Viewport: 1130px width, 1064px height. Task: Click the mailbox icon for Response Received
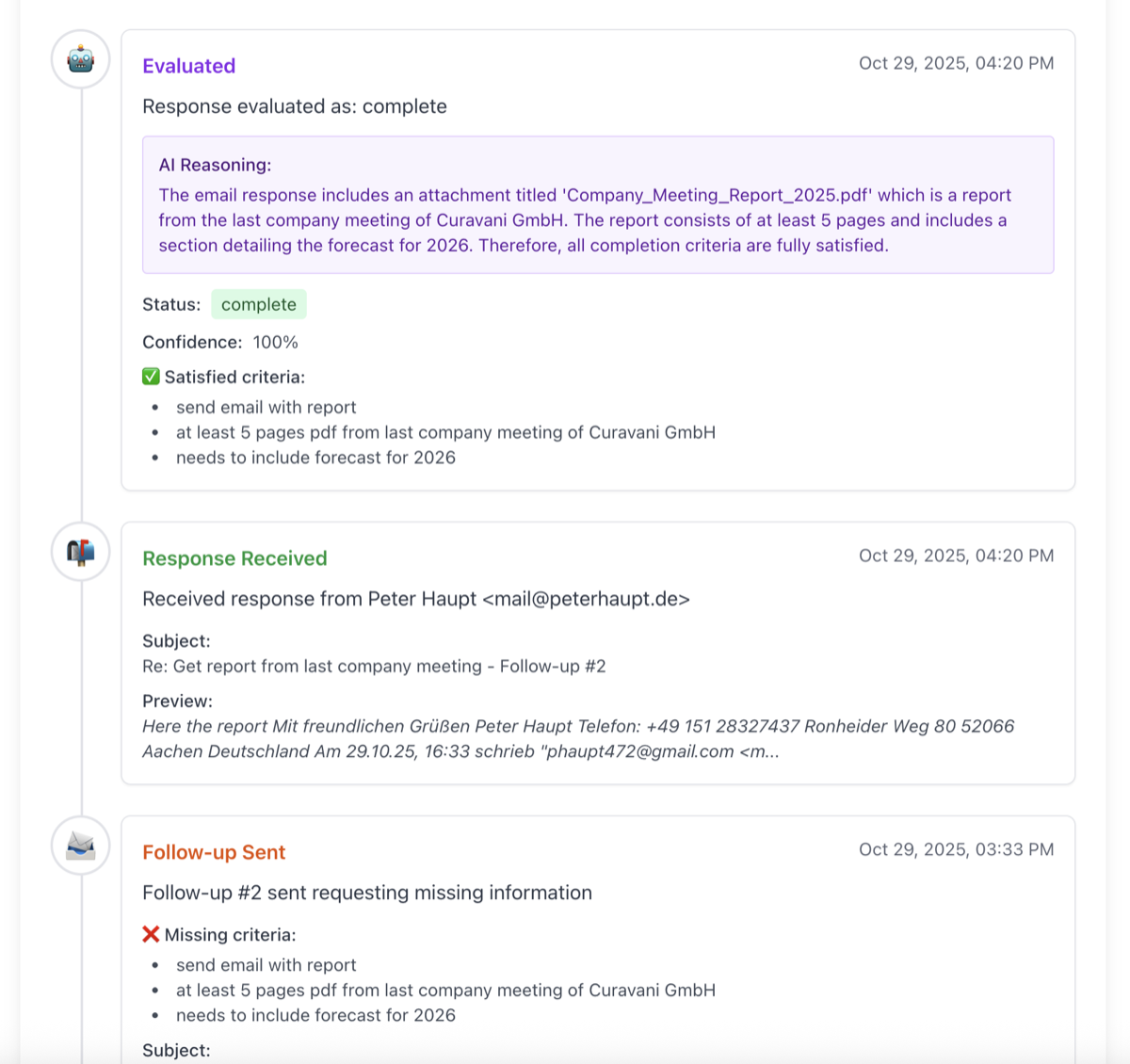[x=80, y=552]
